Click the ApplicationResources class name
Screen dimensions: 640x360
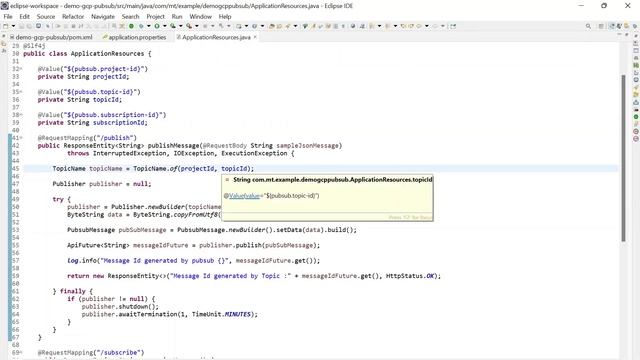107,53
